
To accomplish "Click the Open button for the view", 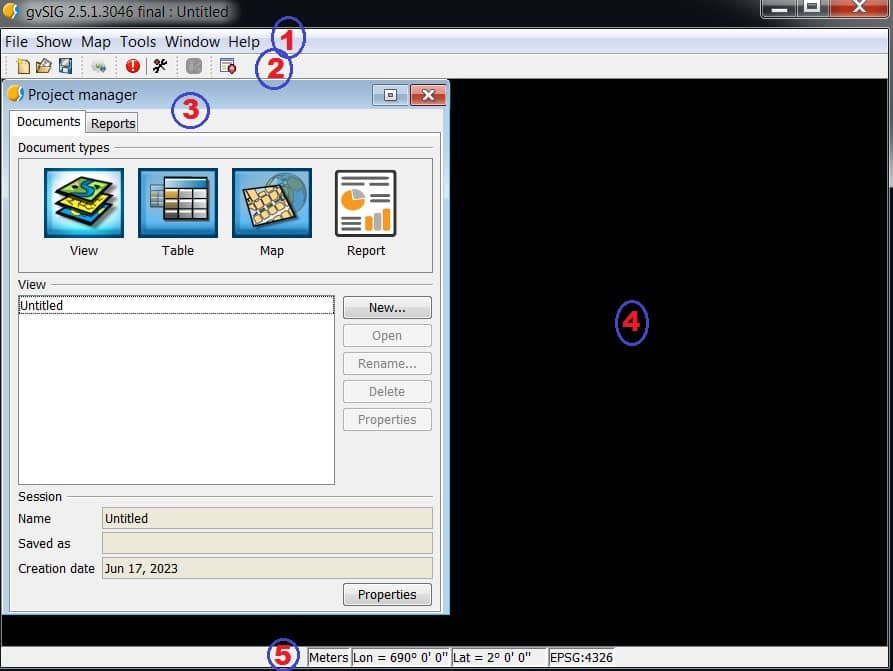I will [x=387, y=336].
